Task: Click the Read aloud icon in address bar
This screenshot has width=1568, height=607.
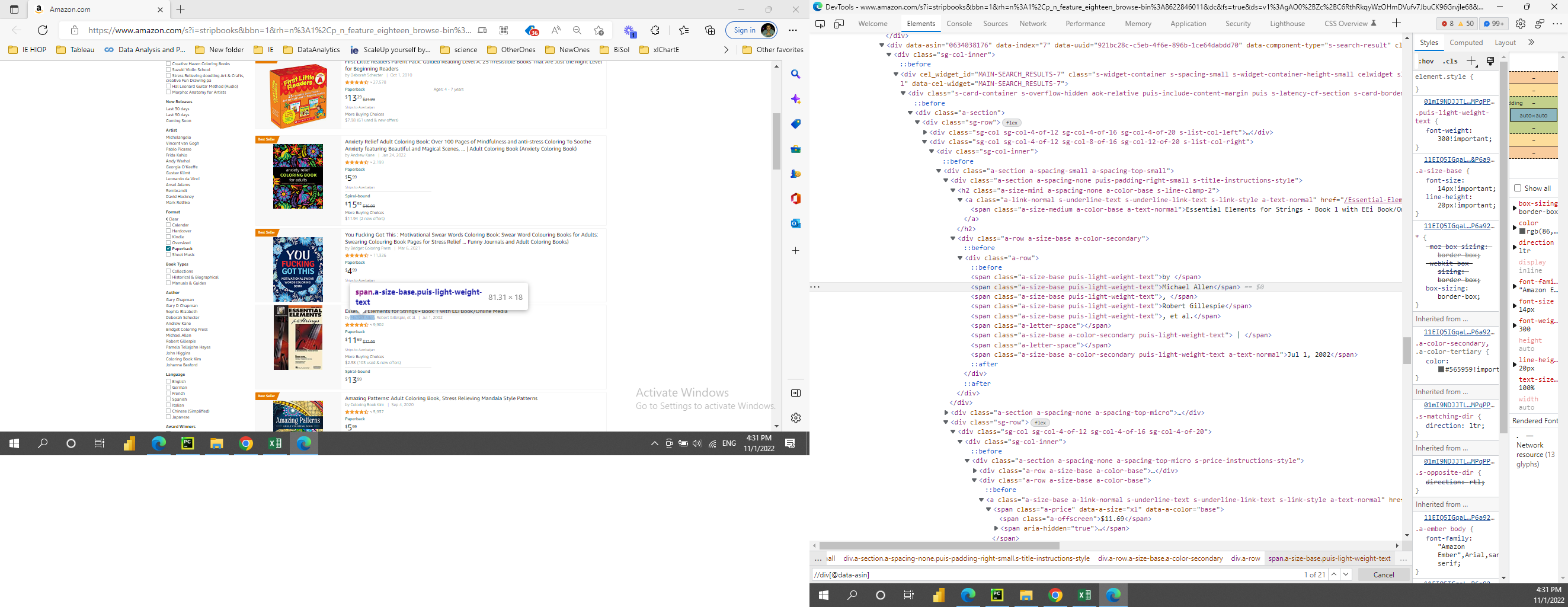Action: tap(556, 30)
